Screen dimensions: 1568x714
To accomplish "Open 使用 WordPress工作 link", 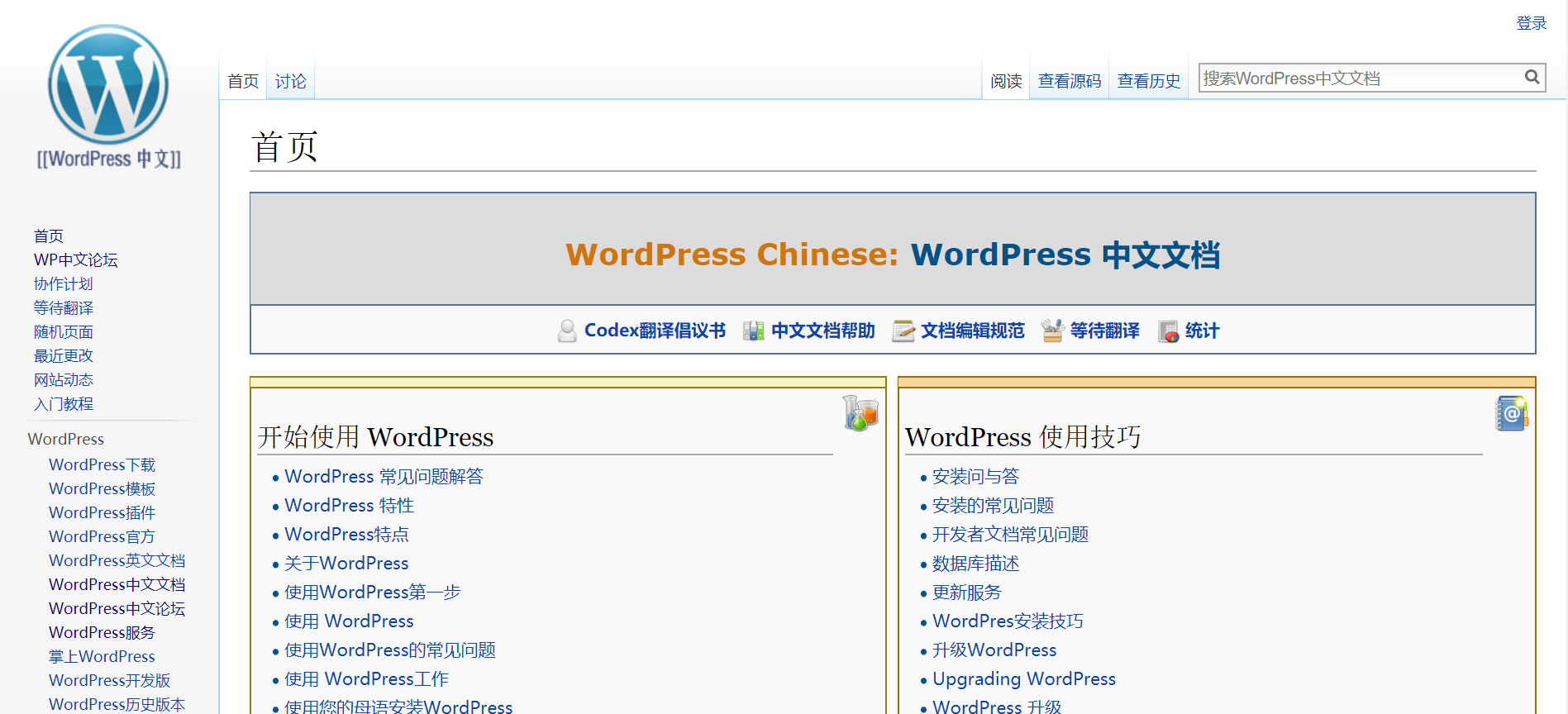I will click(367, 679).
